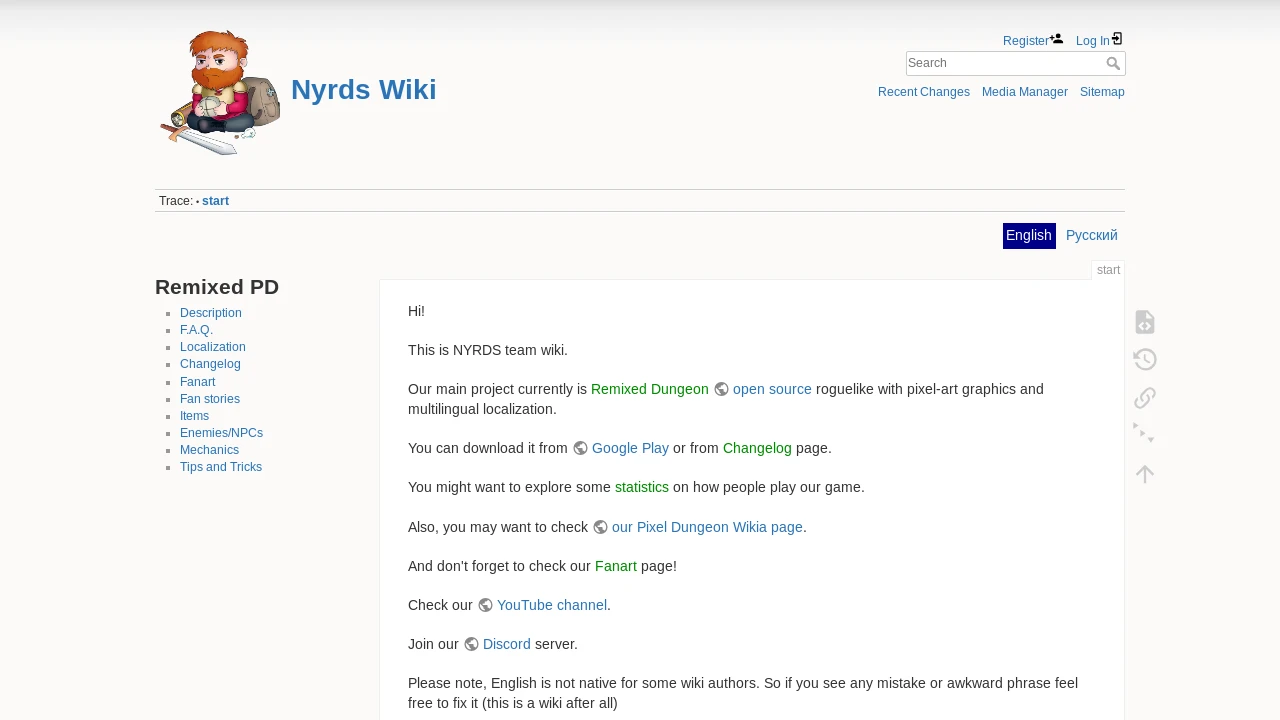Click the Show pagesource icon
Image resolution: width=1280 pixels, height=720 pixels.
click(x=1145, y=322)
